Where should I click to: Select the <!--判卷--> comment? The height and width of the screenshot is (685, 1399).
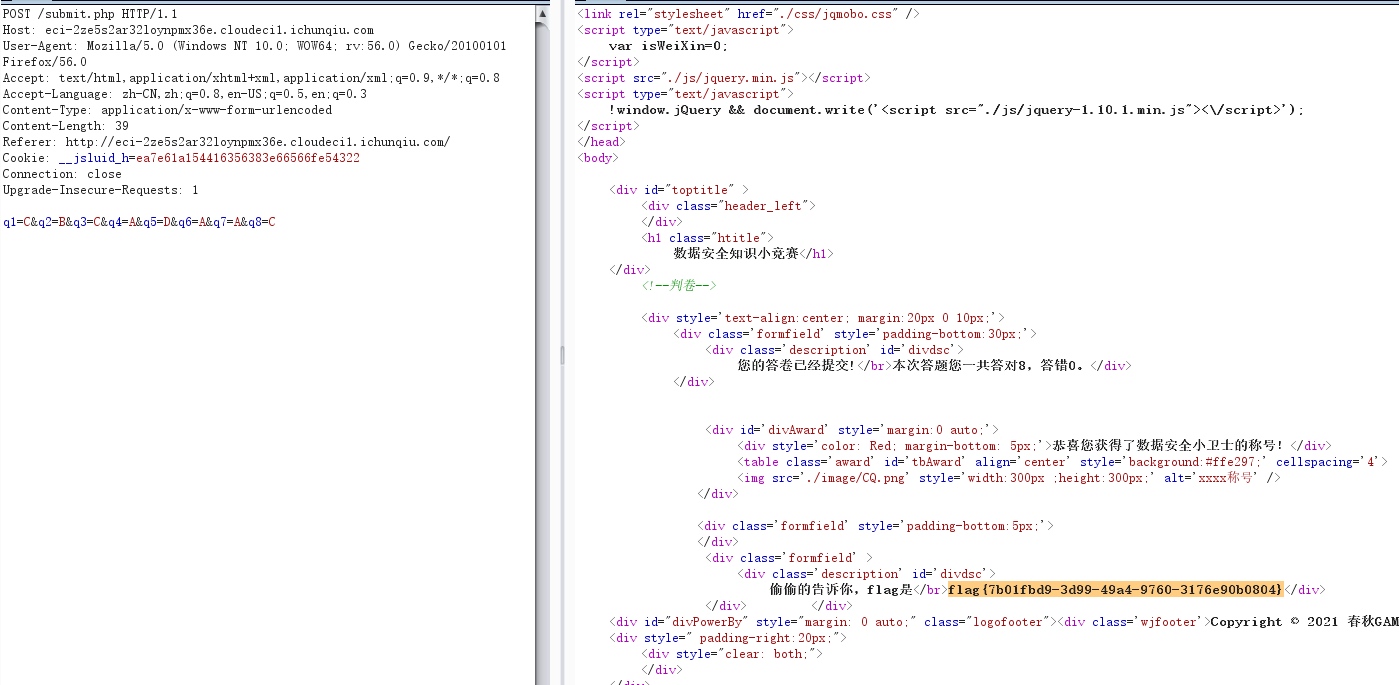pos(680,286)
